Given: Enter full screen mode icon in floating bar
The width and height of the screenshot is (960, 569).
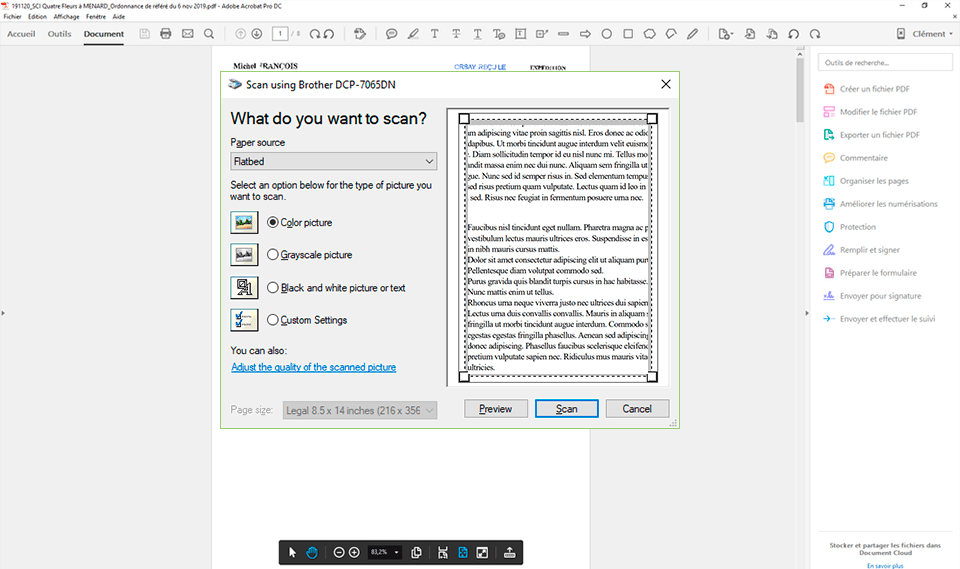Looking at the screenshot, I should click(482, 552).
